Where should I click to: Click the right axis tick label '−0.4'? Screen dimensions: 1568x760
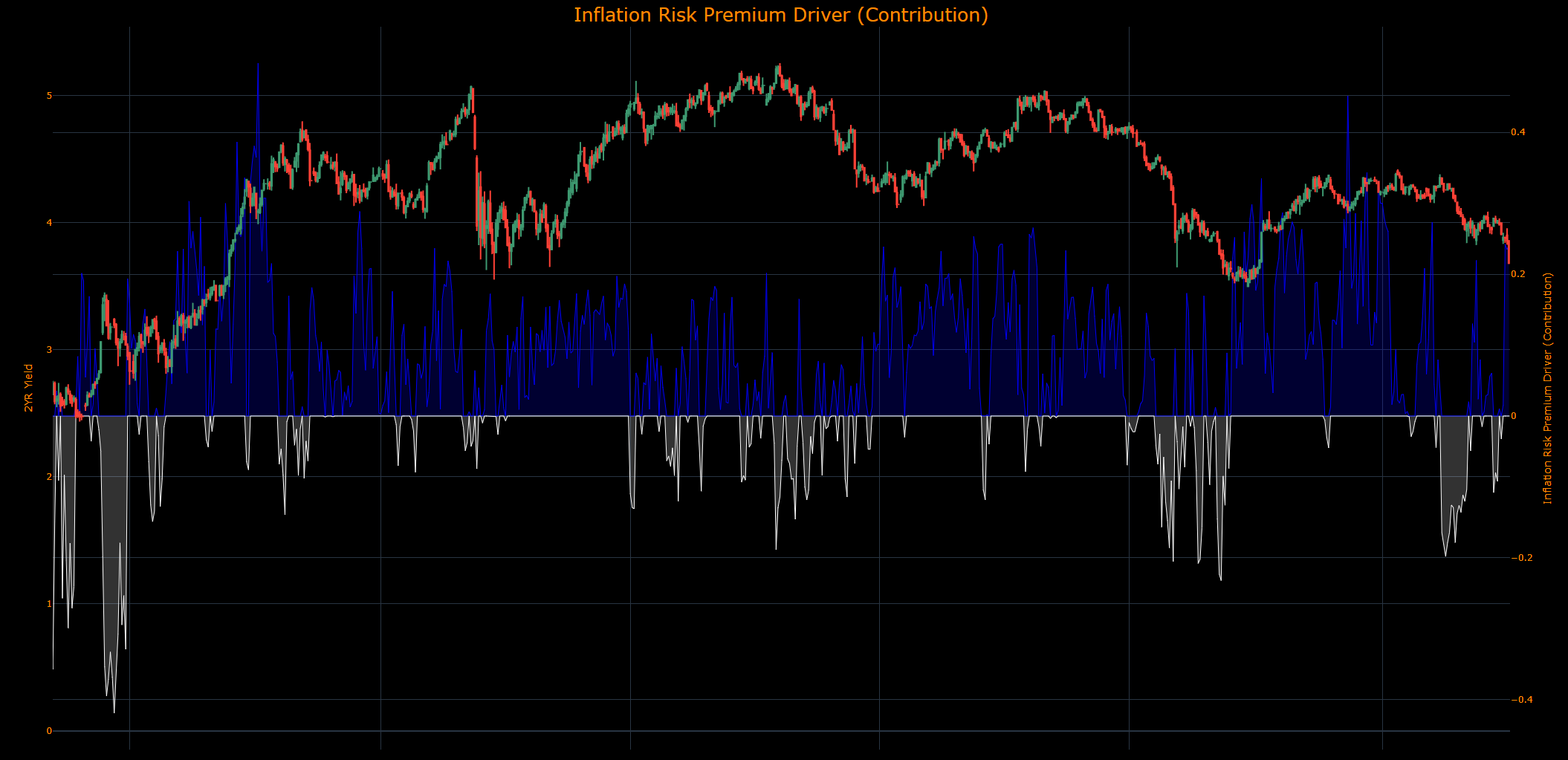[x=1521, y=700]
